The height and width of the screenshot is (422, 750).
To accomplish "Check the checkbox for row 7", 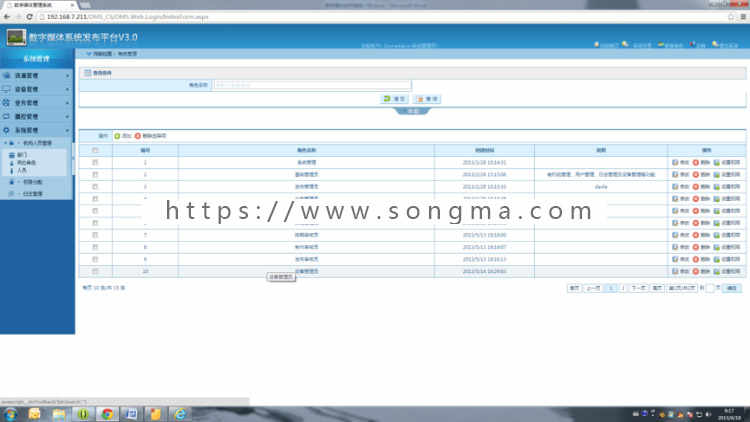I will 95,235.
